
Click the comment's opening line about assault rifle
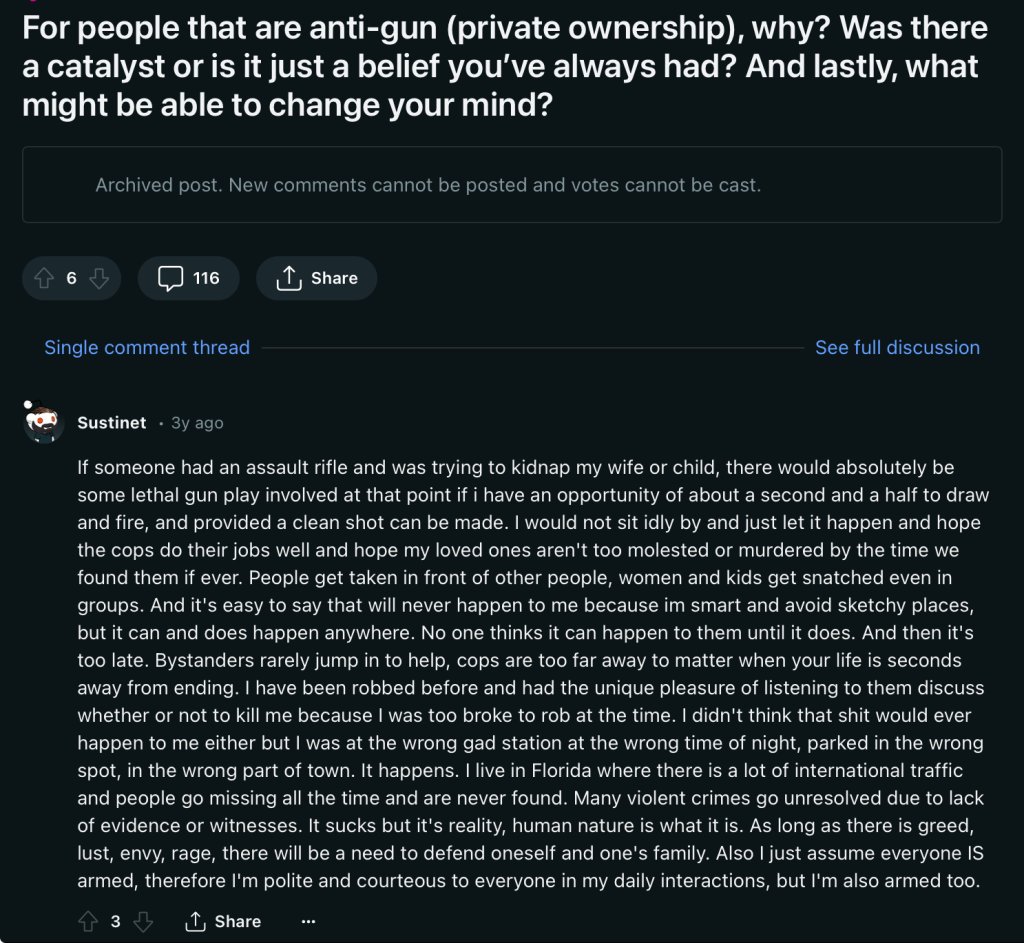[x=515, y=468]
